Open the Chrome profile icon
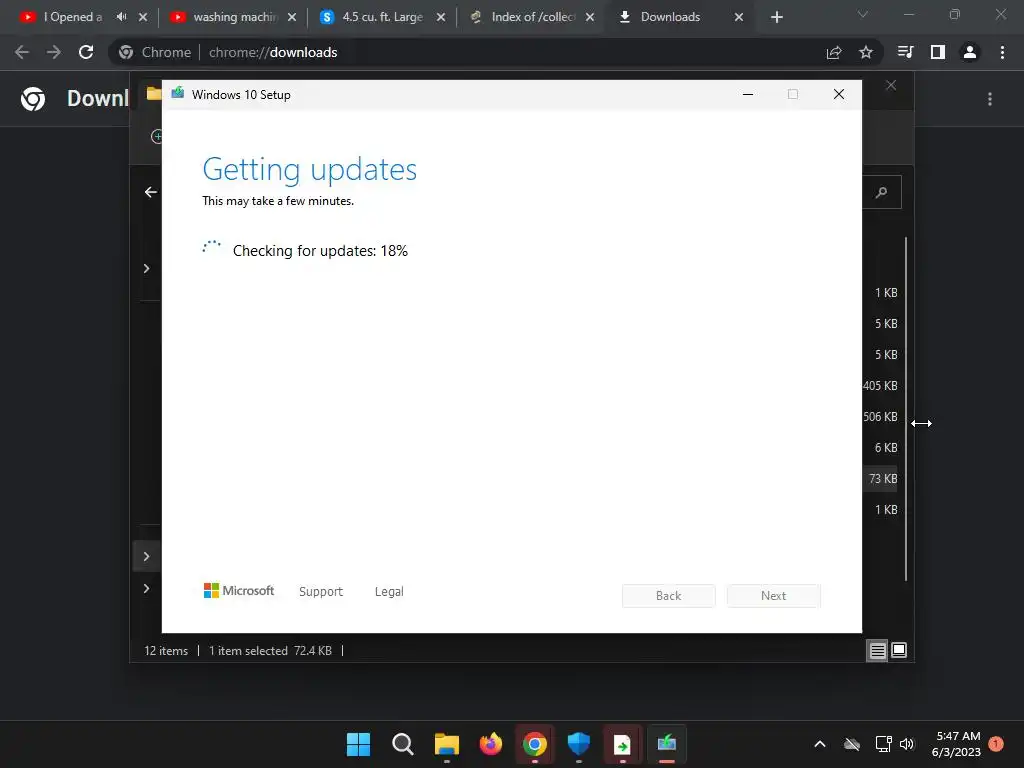Image resolution: width=1024 pixels, height=768 pixels. [x=970, y=52]
